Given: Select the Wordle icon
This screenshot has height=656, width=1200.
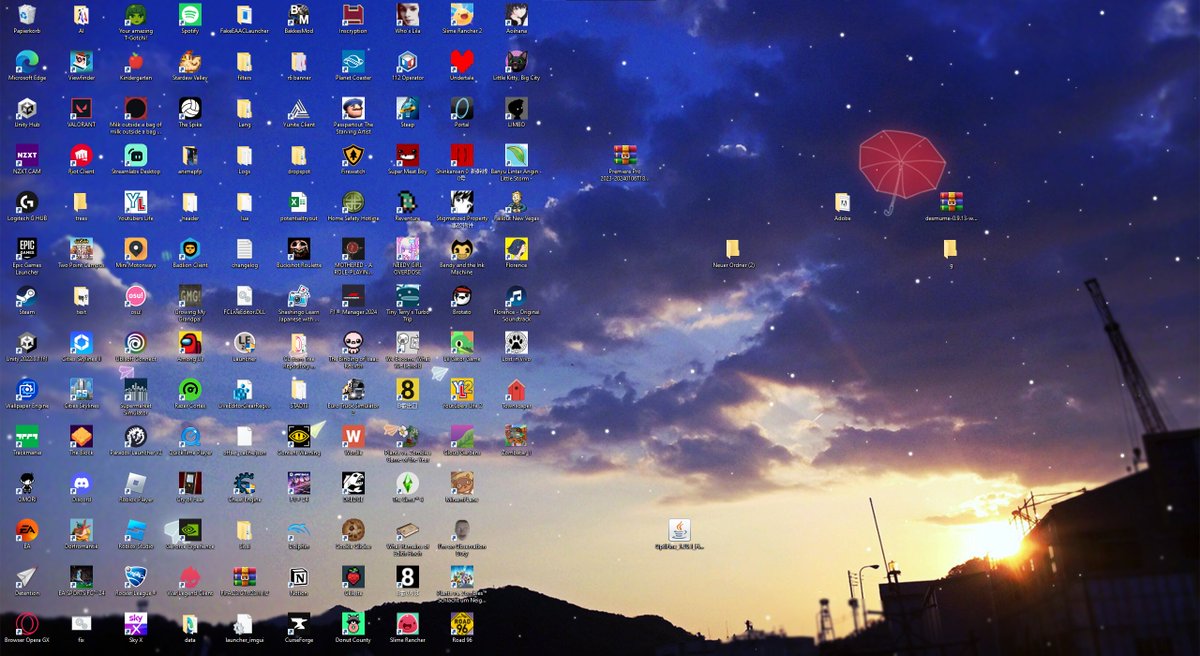Looking at the screenshot, I should 353,437.
